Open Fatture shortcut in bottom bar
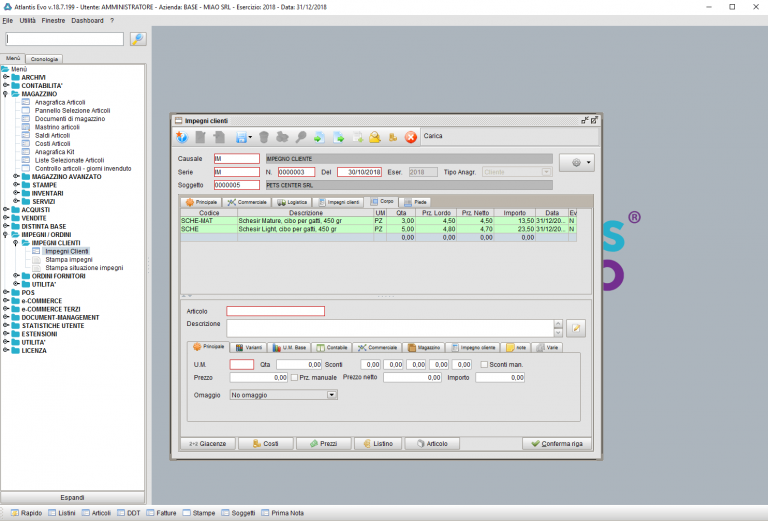768x521 pixels. (x=161, y=513)
